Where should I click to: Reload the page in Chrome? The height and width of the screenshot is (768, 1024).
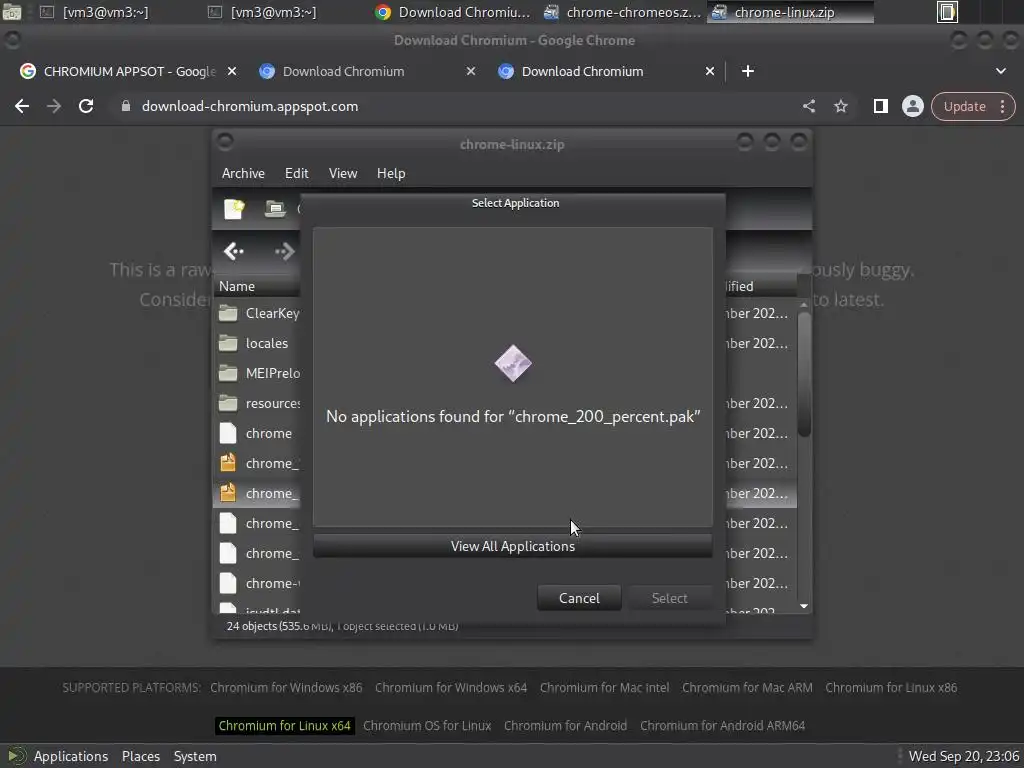coord(86,106)
